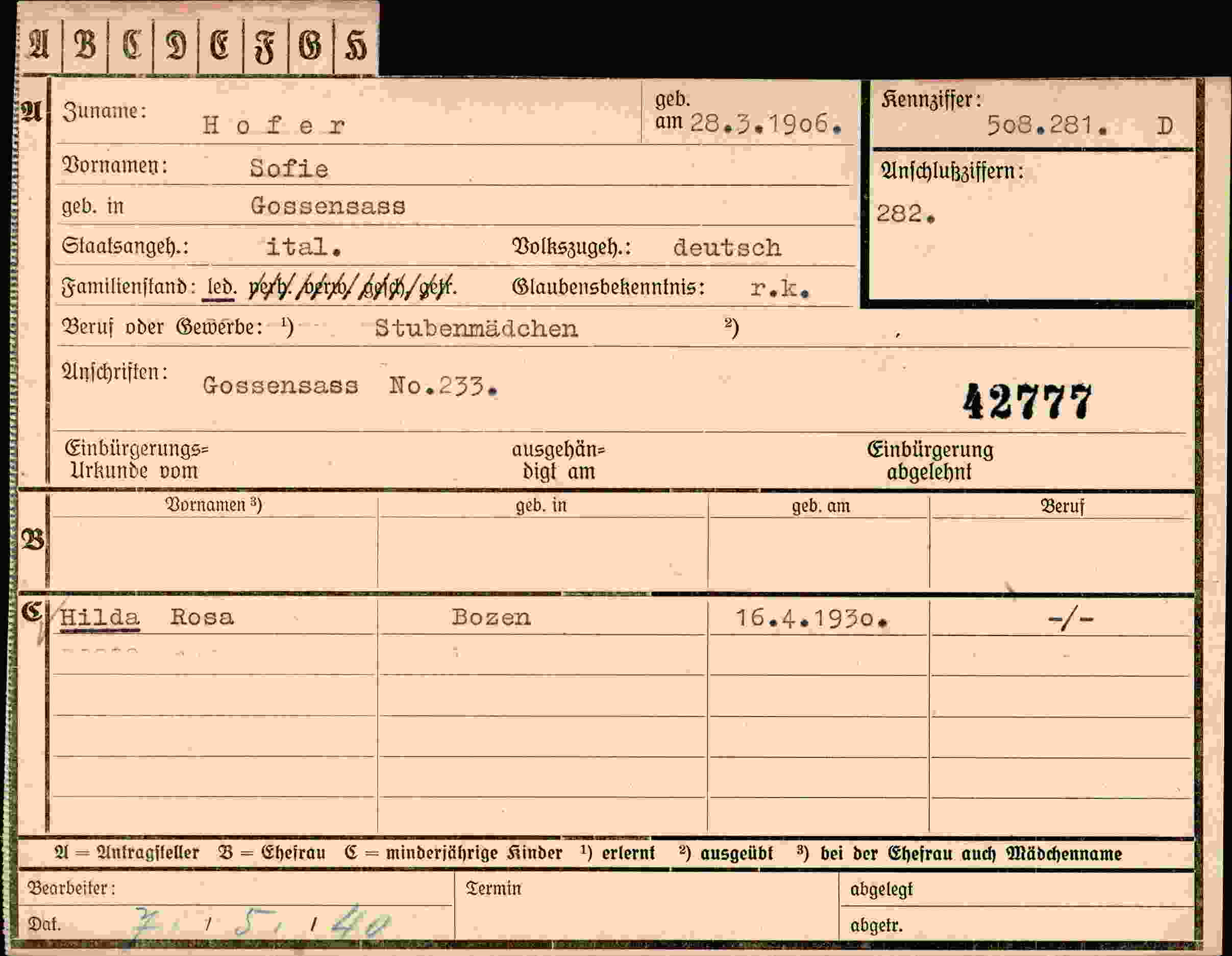Viewport: 1232px width, 956px height.
Task: Click the 'Bearbeiter:' label
Action: [71, 888]
